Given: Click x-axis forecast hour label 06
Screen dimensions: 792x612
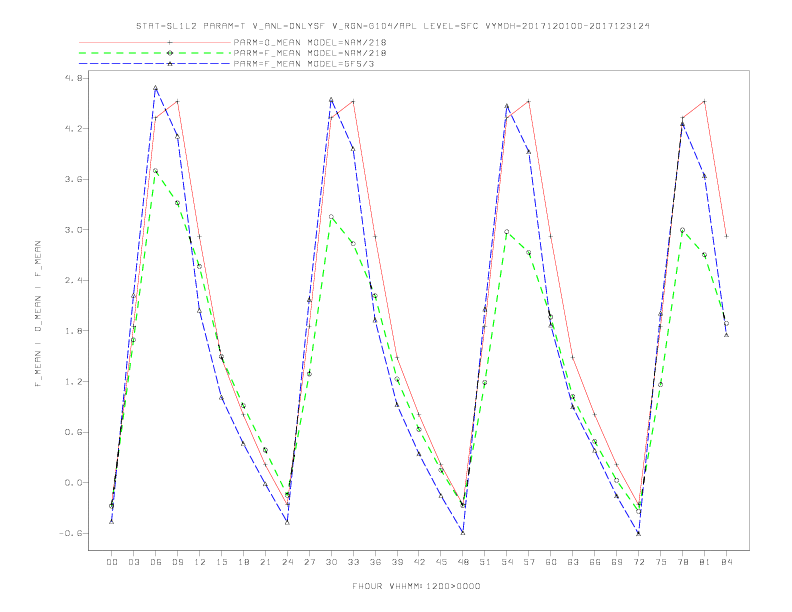Looking at the screenshot, I should click(x=156, y=562).
